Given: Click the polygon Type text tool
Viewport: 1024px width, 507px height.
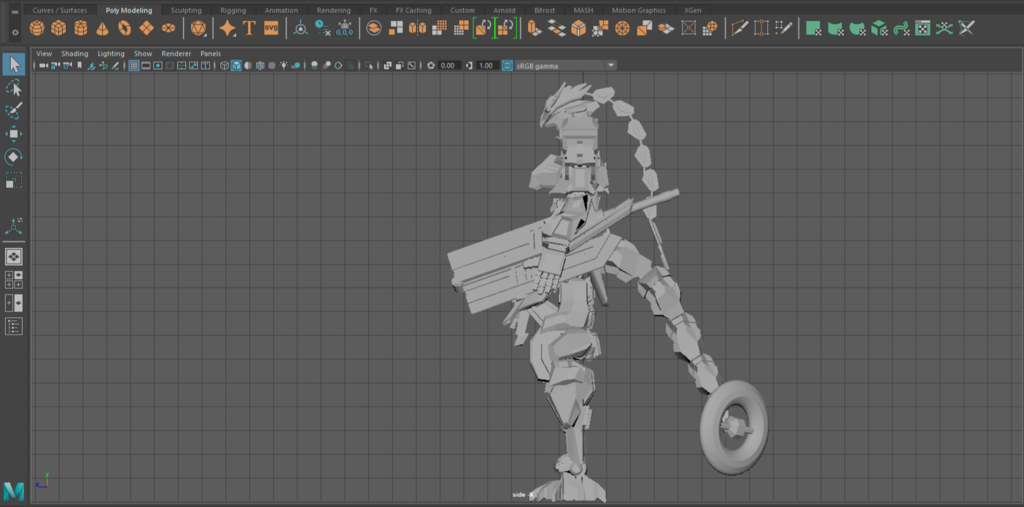Looking at the screenshot, I should pos(249,28).
